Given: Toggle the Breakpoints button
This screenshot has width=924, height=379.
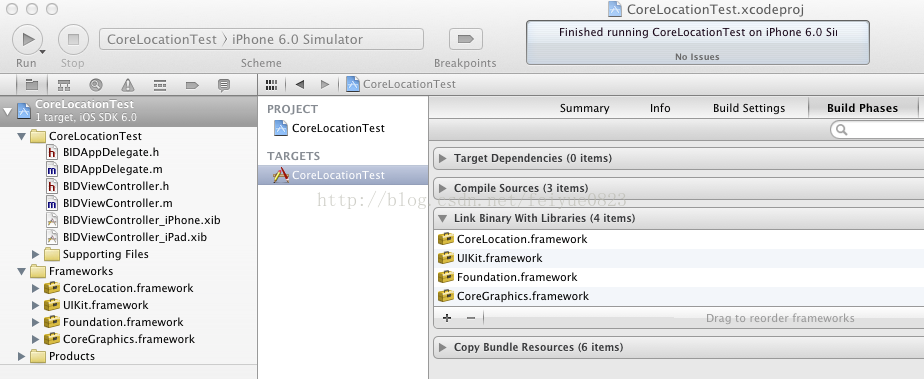Looking at the screenshot, I should (x=466, y=39).
